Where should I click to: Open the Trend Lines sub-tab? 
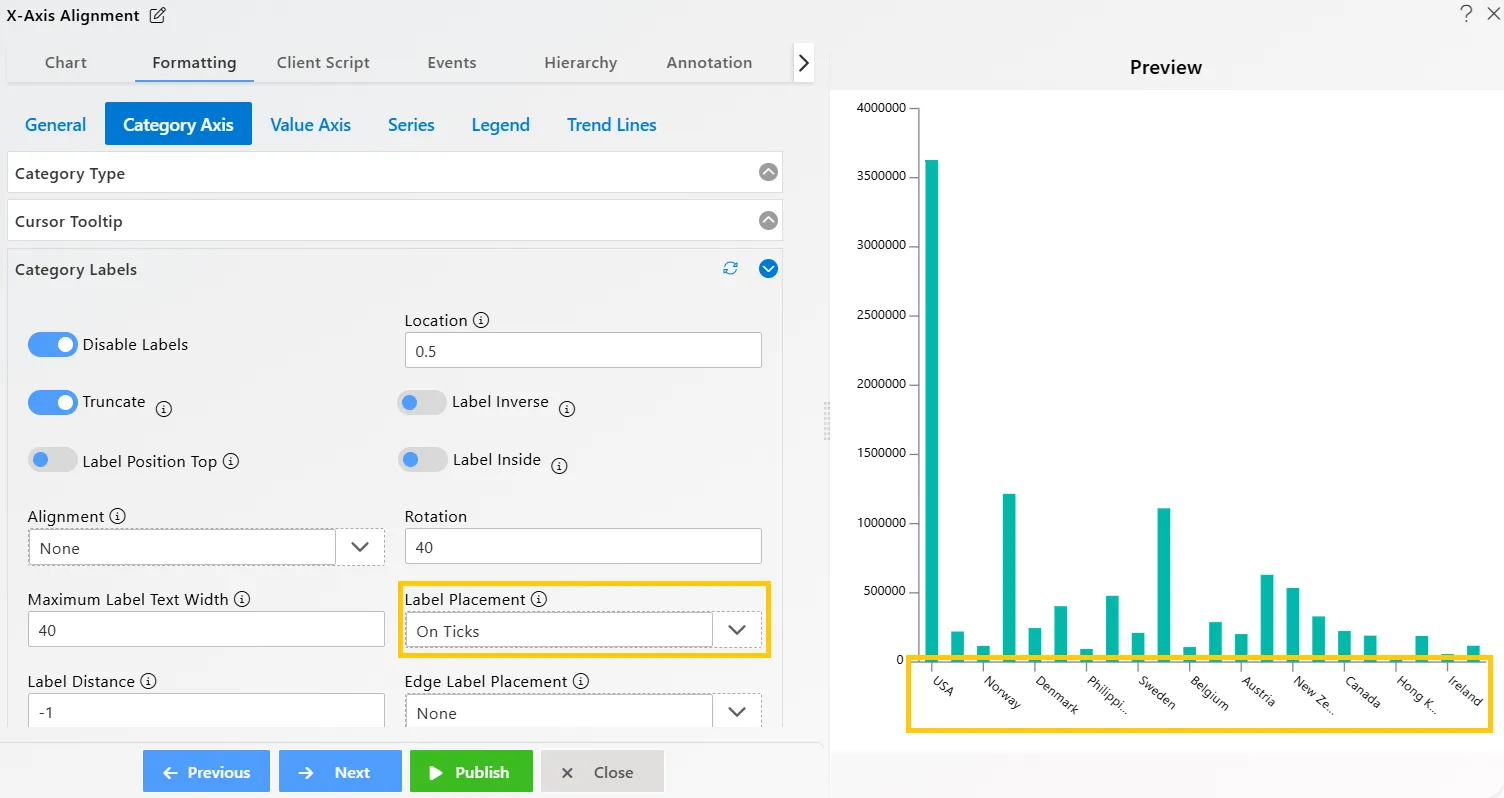click(611, 125)
